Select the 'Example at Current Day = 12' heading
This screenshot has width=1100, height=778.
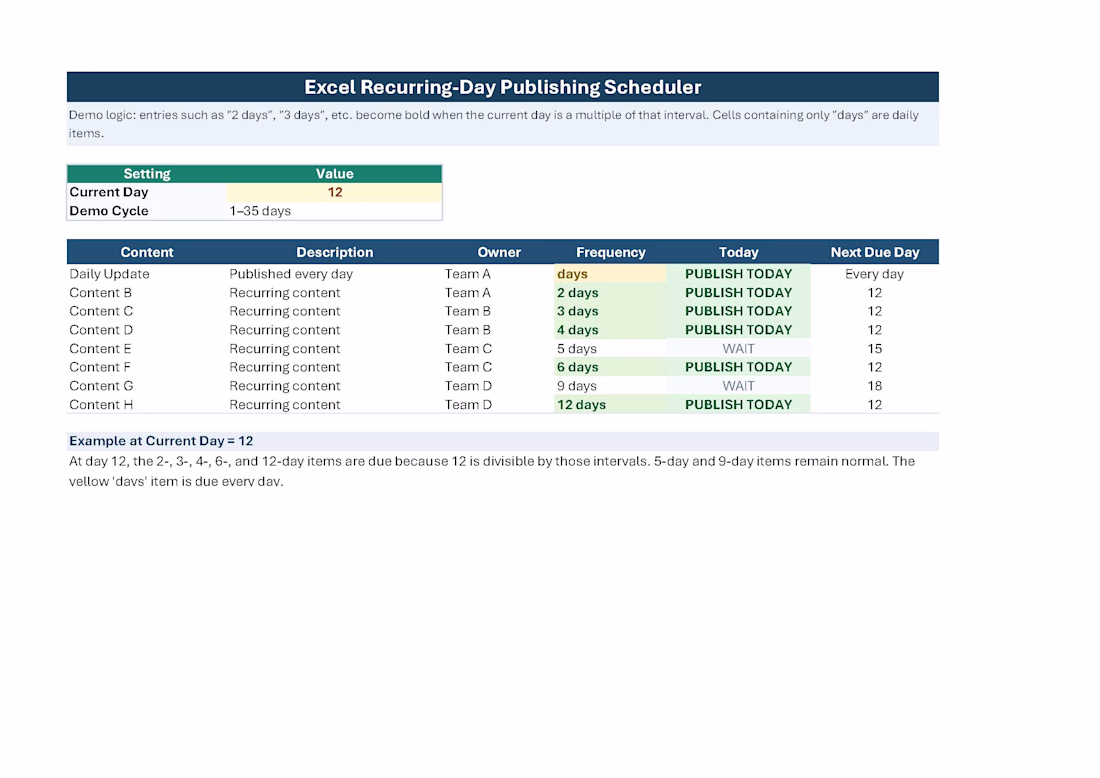[x=161, y=441]
